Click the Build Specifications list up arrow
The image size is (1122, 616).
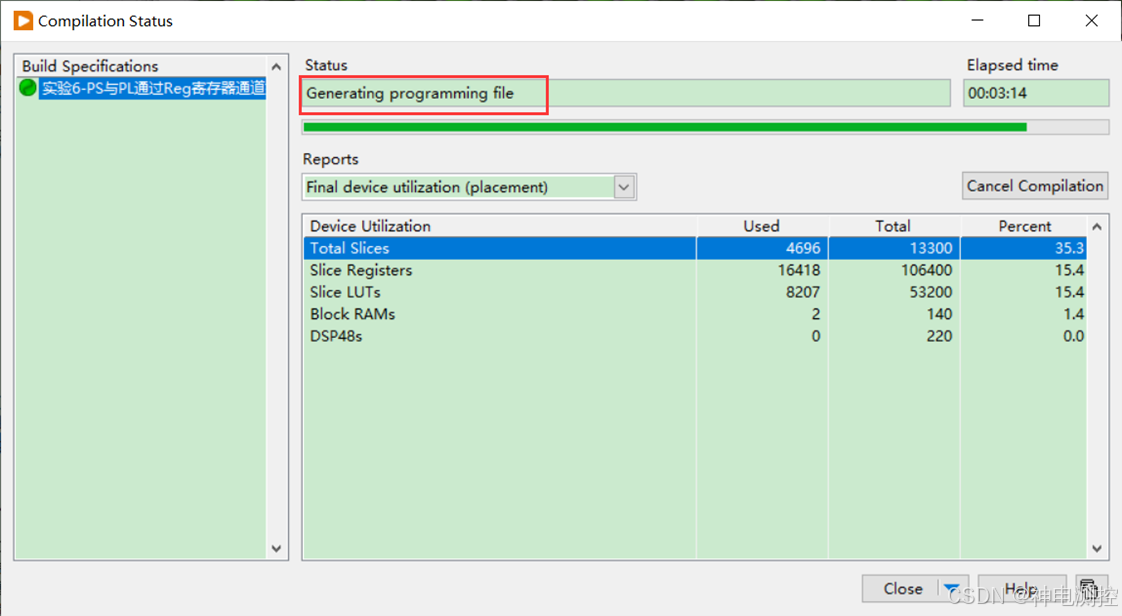[276, 67]
